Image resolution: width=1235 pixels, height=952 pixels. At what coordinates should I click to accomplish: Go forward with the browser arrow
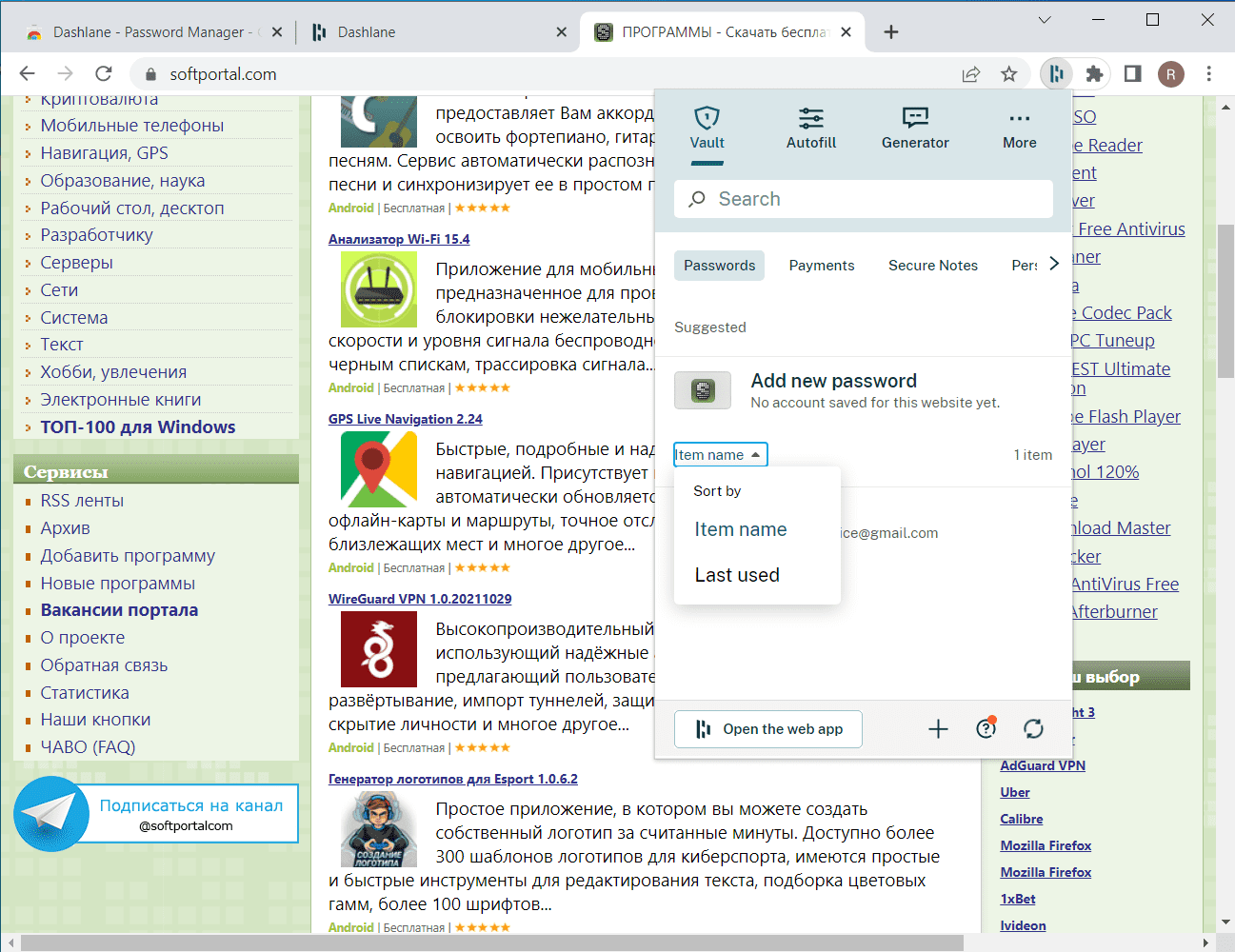pyautogui.click(x=66, y=73)
